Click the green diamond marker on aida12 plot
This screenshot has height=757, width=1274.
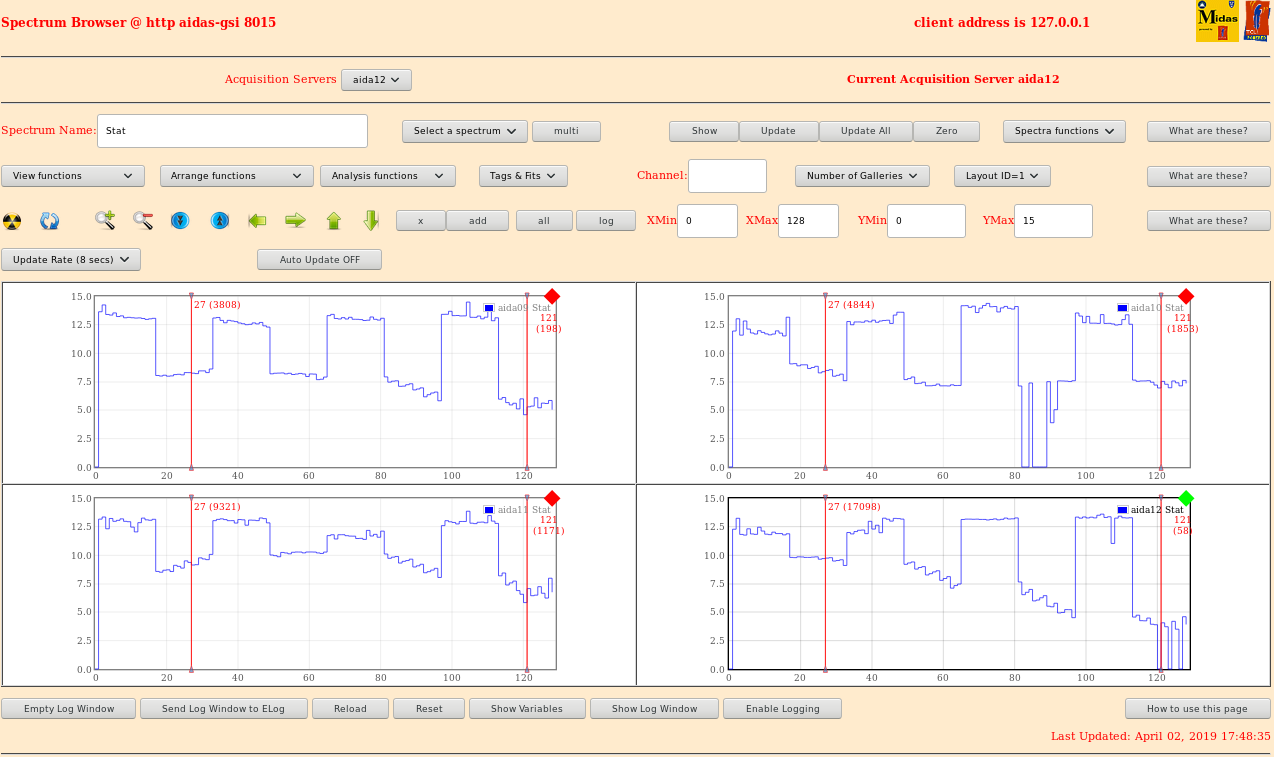coord(1186,498)
